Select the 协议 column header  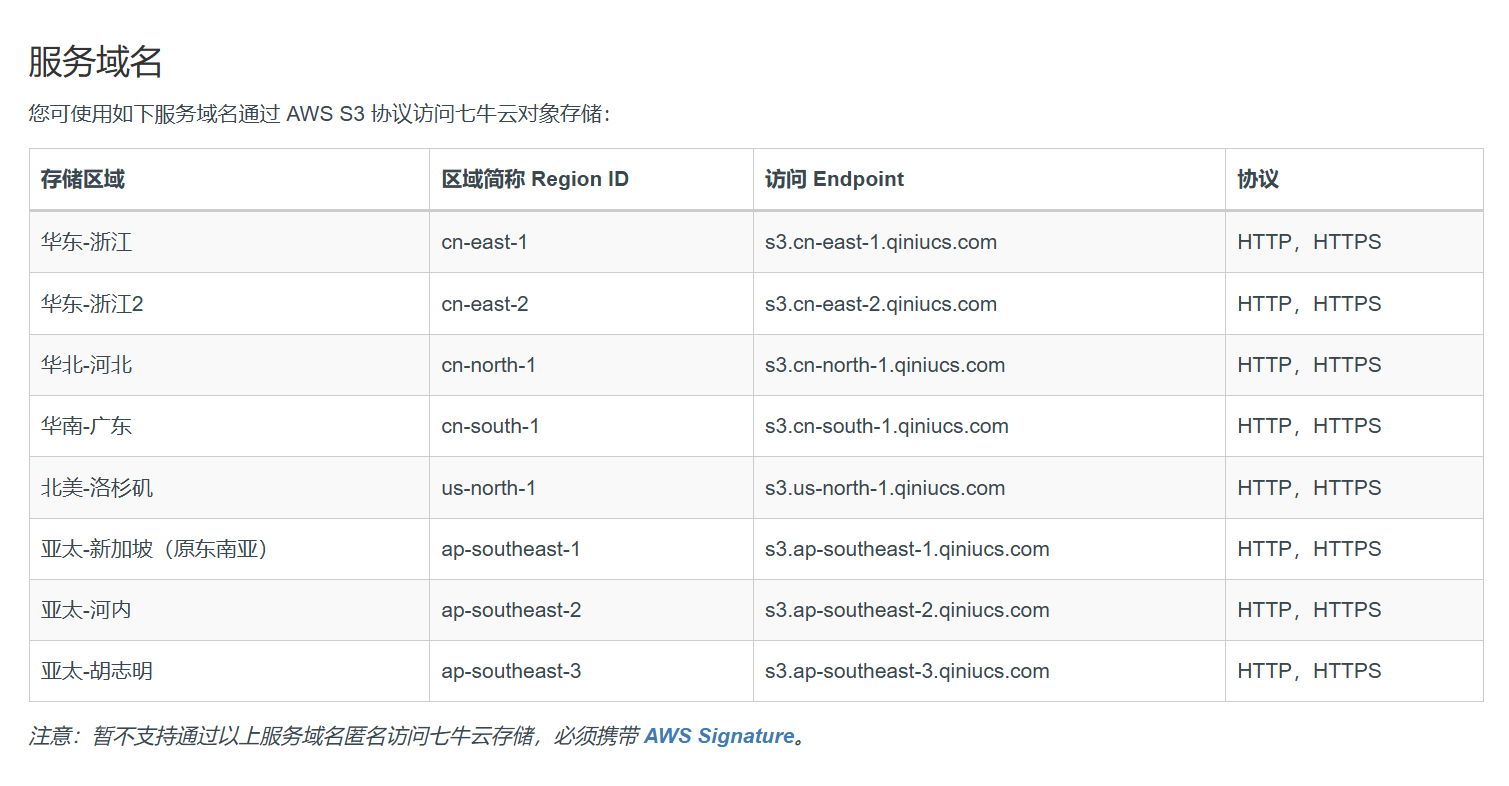1258,179
